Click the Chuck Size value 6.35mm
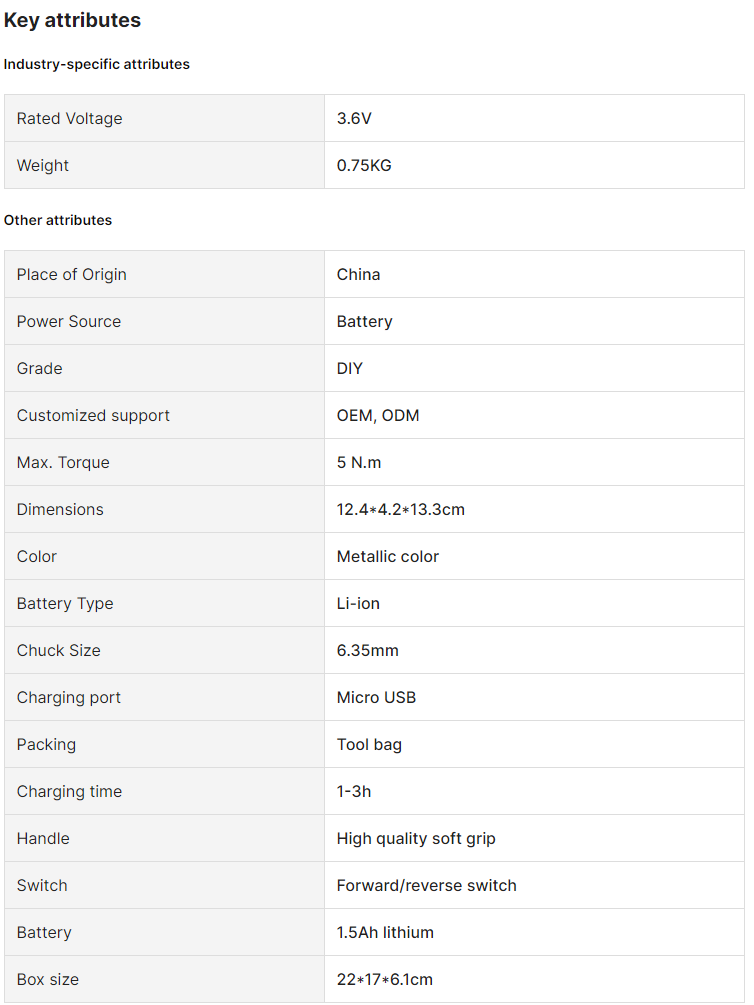Viewport: 754px width, 1005px height. [x=367, y=650]
